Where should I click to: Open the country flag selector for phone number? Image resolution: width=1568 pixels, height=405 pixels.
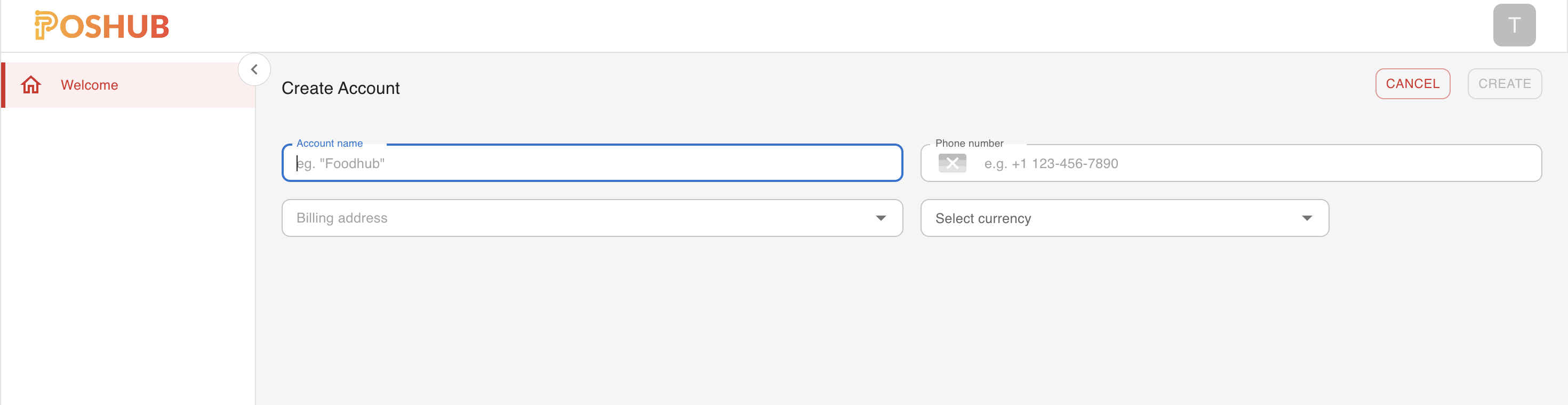point(952,163)
